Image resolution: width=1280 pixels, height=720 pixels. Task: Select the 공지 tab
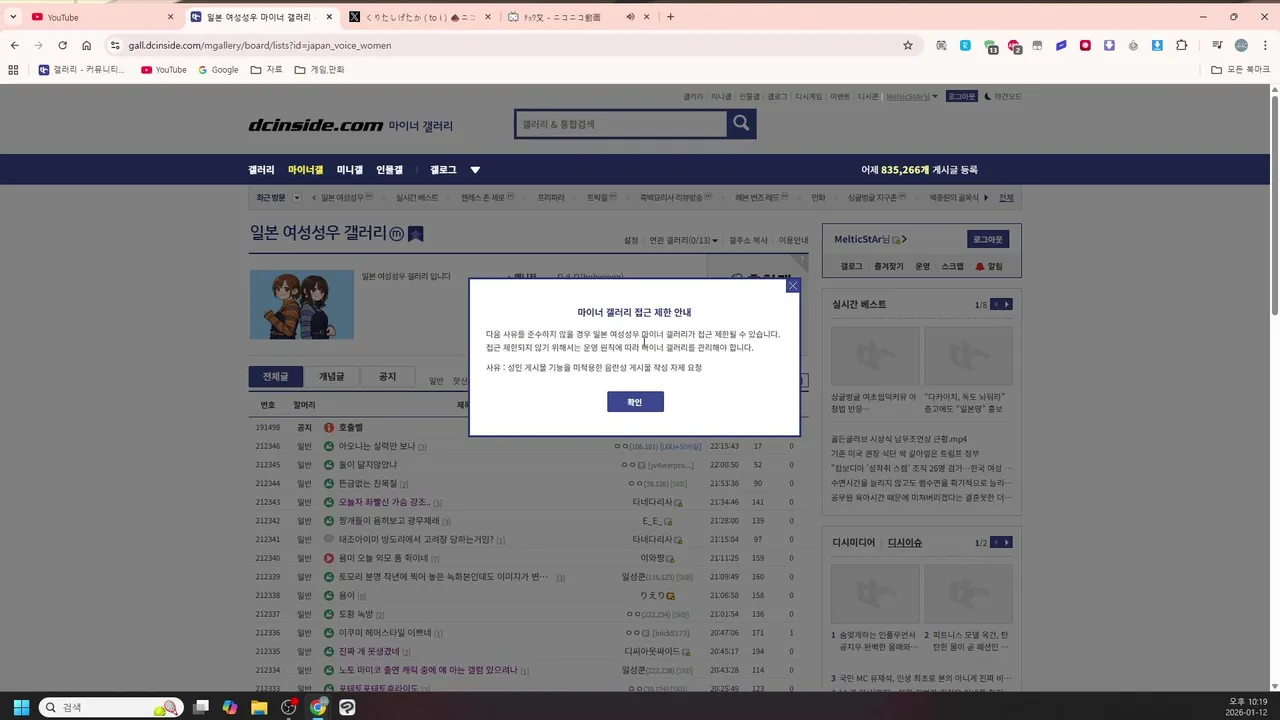click(387, 377)
